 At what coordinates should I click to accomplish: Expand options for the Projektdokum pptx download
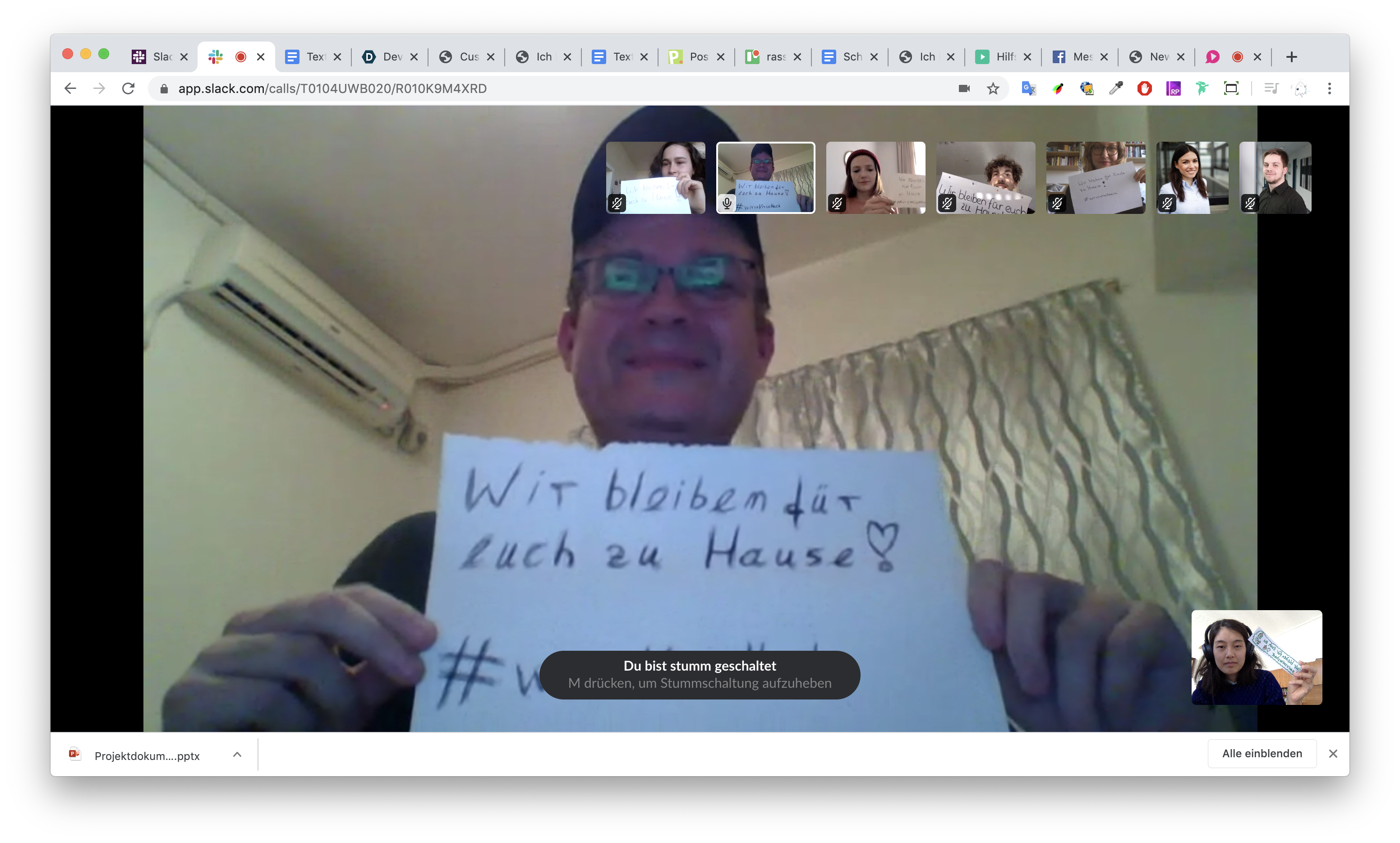tap(237, 755)
